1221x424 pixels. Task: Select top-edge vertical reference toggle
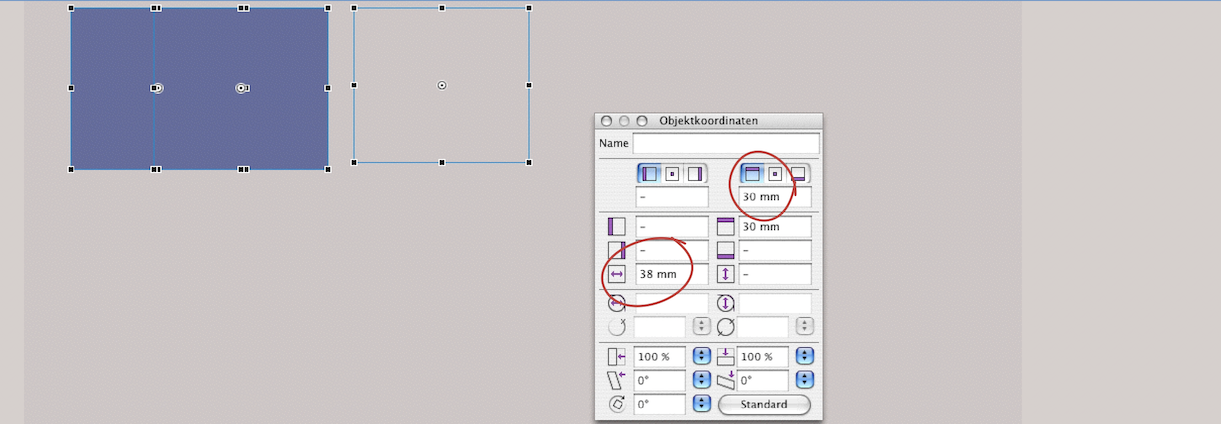[x=753, y=174]
